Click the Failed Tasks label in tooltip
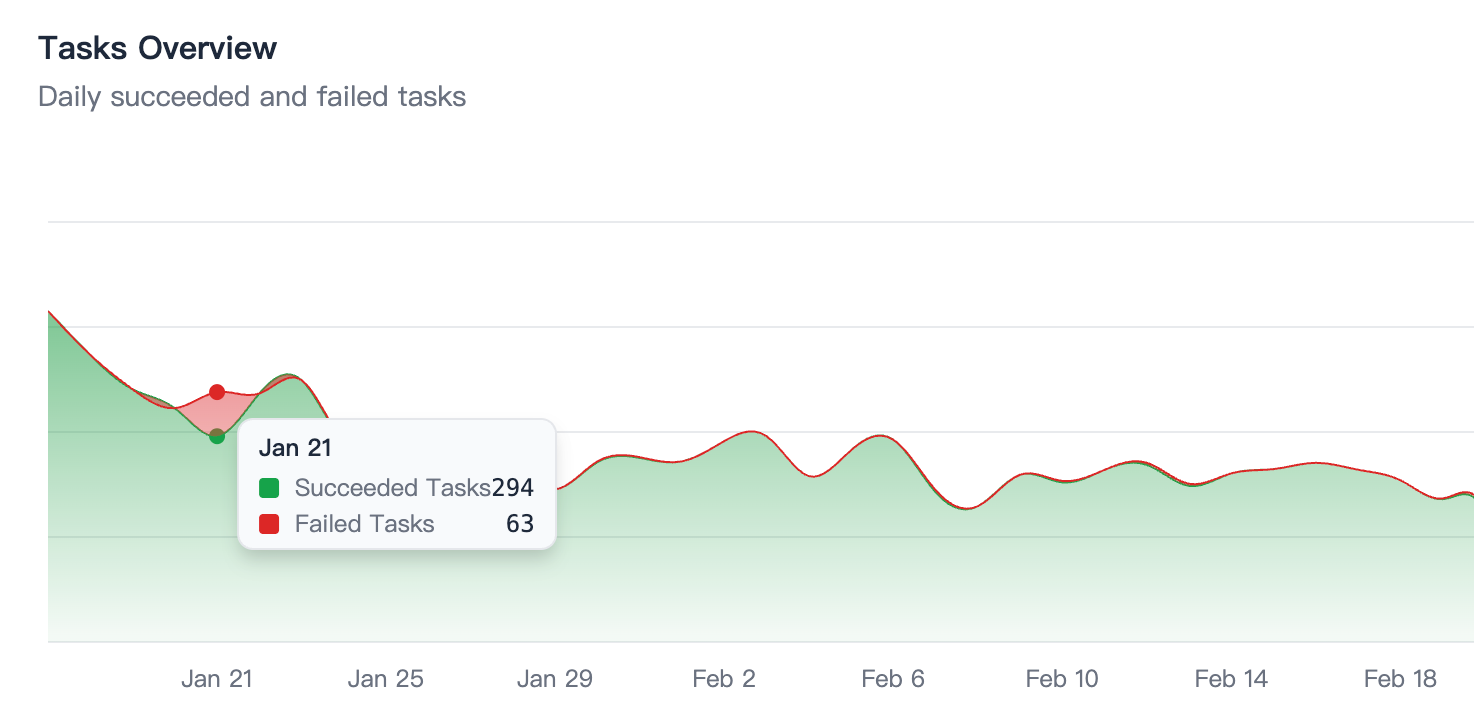 [364, 524]
